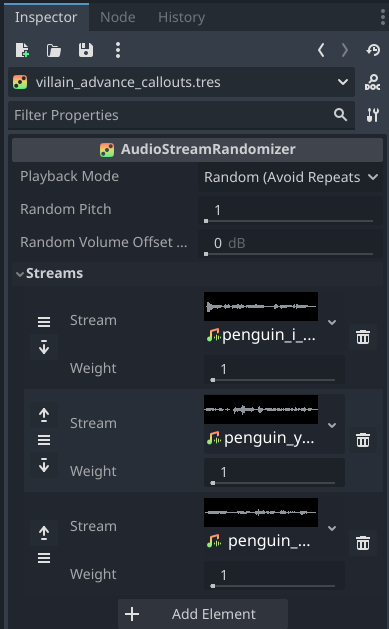The image size is (389, 629).
Task: Open inspector property tool options icon
Action: point(373,115)
